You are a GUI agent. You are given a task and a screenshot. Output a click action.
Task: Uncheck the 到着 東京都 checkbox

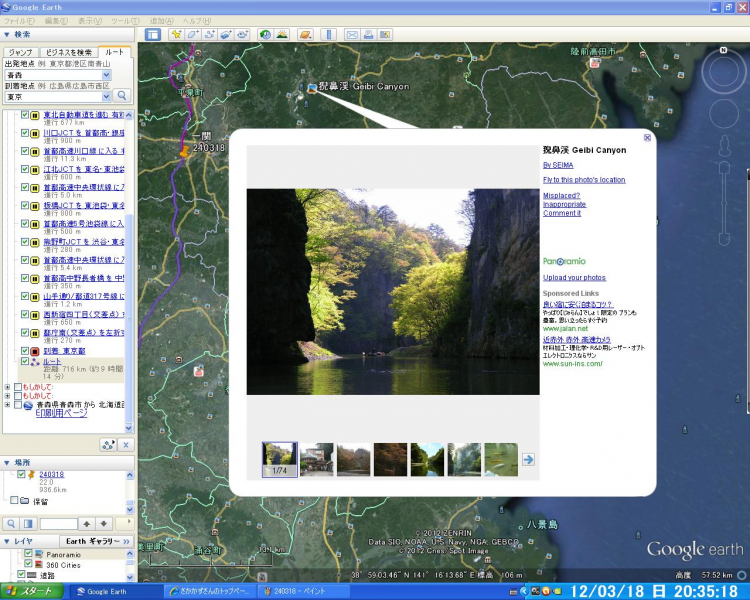[25, 351]
